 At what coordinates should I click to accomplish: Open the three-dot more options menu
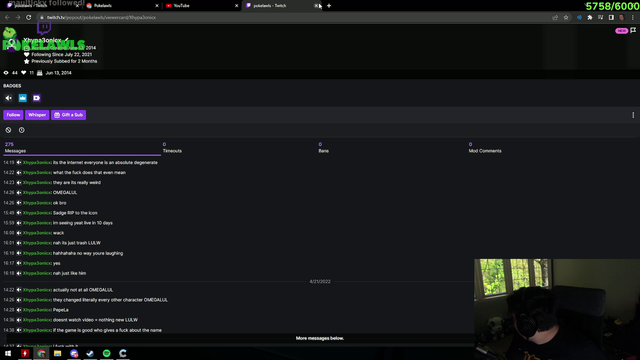633,115
